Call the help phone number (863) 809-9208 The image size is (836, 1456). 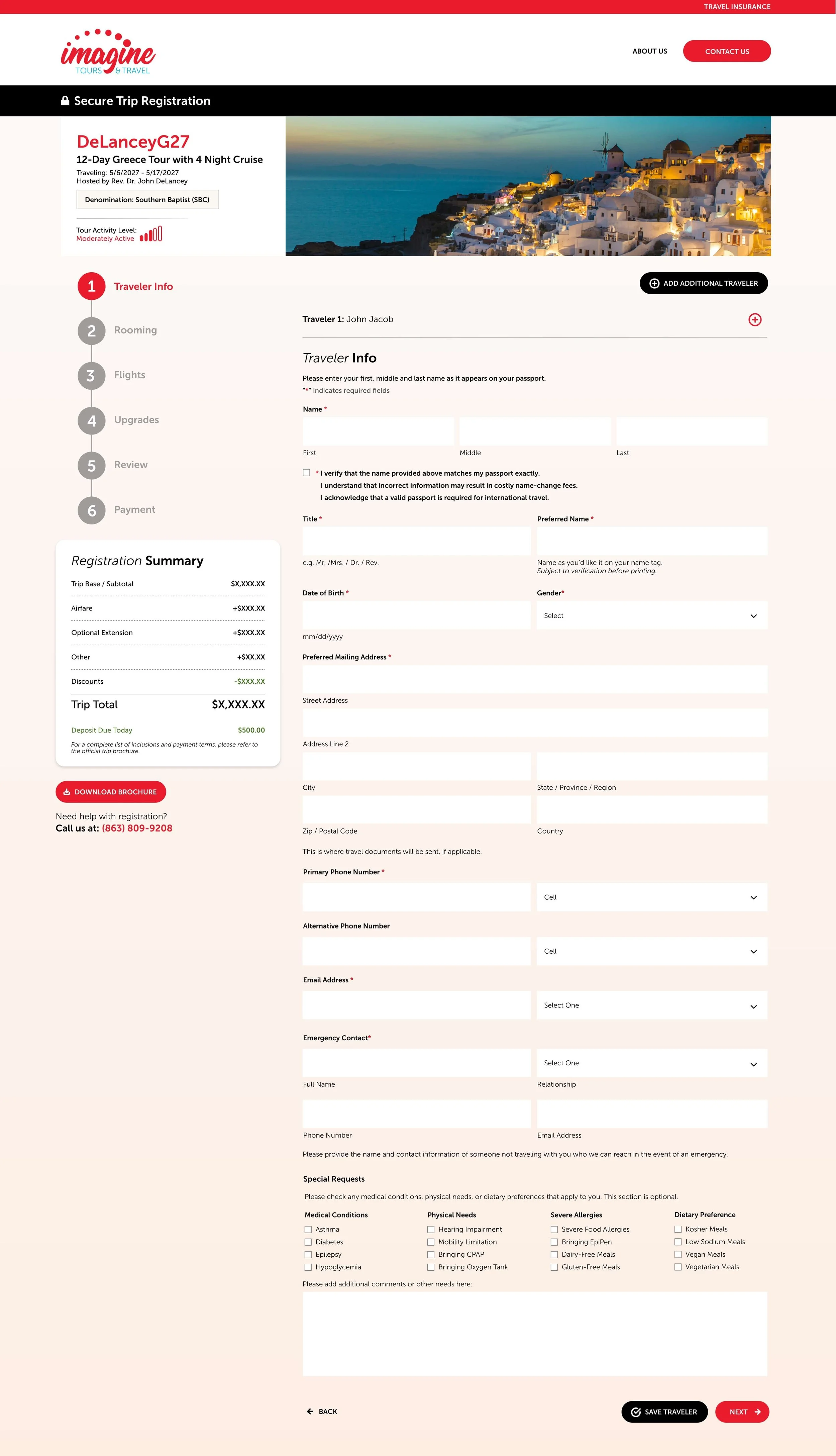137,828
